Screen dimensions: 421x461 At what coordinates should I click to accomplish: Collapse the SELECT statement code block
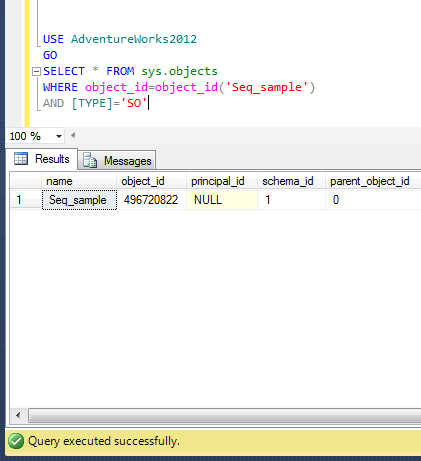[x=36, y=71]
